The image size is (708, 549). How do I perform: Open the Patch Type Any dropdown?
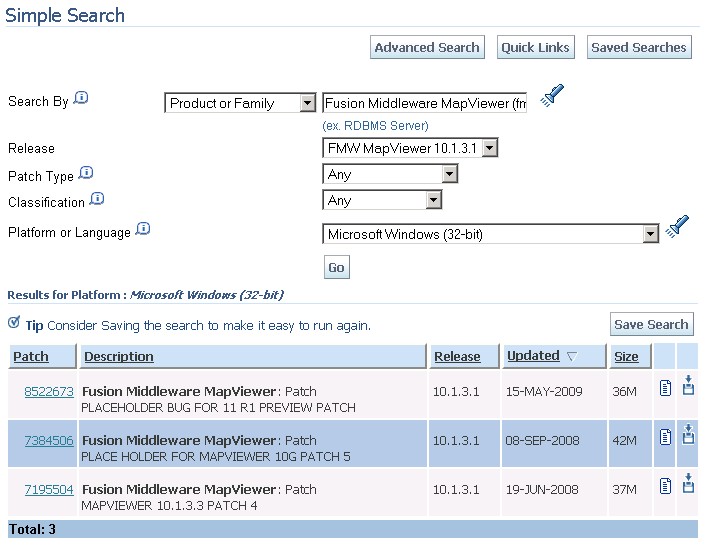click(x=449, y=174)
